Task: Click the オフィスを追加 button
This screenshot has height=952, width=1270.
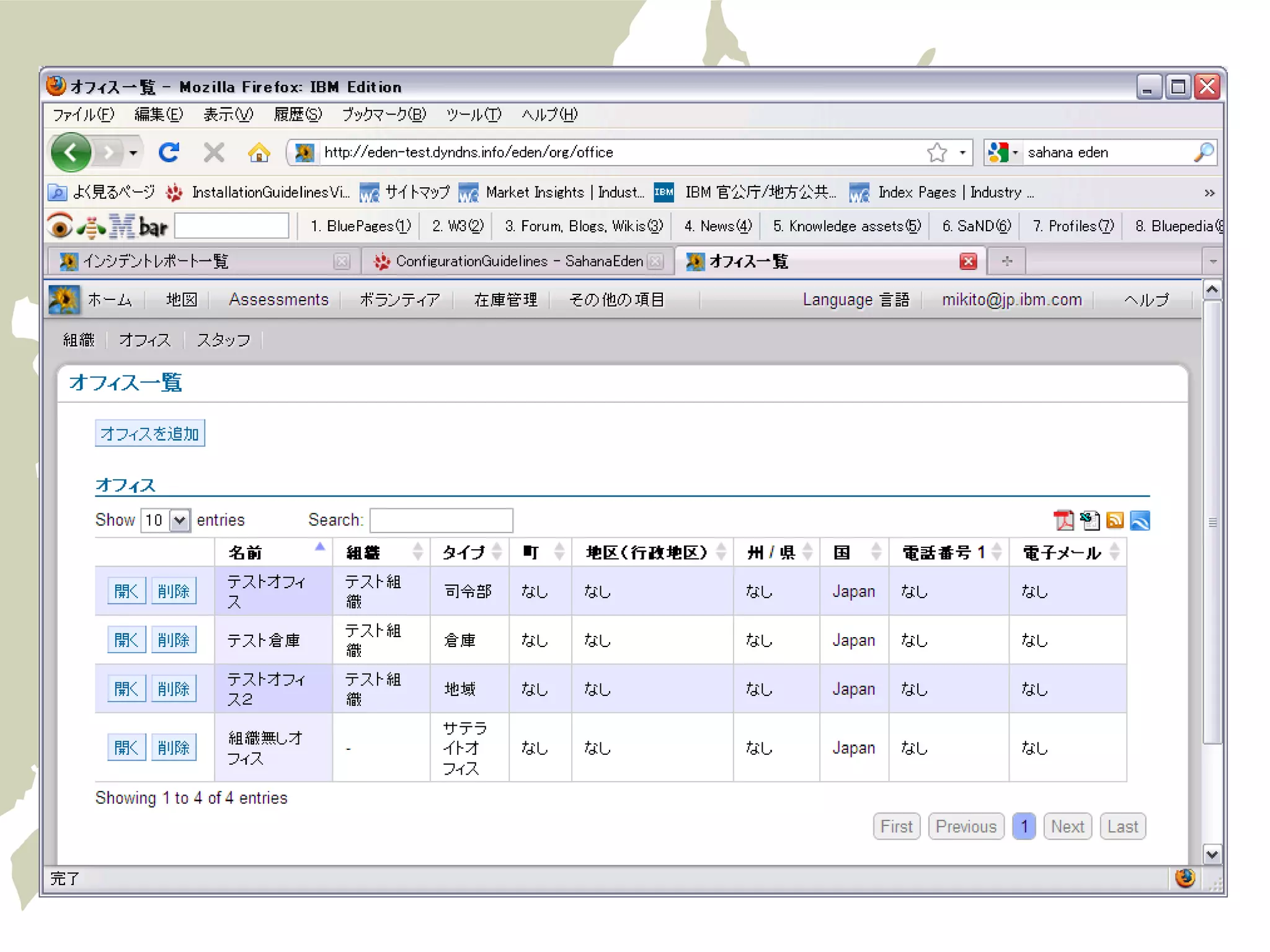Action: point(150,433)
